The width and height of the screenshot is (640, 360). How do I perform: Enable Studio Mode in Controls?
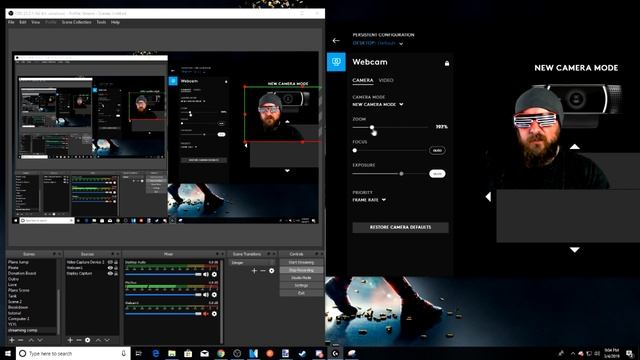301,278
